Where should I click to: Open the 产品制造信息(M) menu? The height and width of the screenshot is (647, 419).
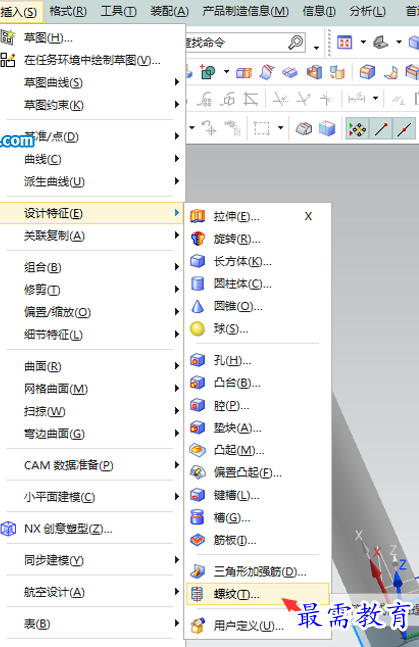246,11
